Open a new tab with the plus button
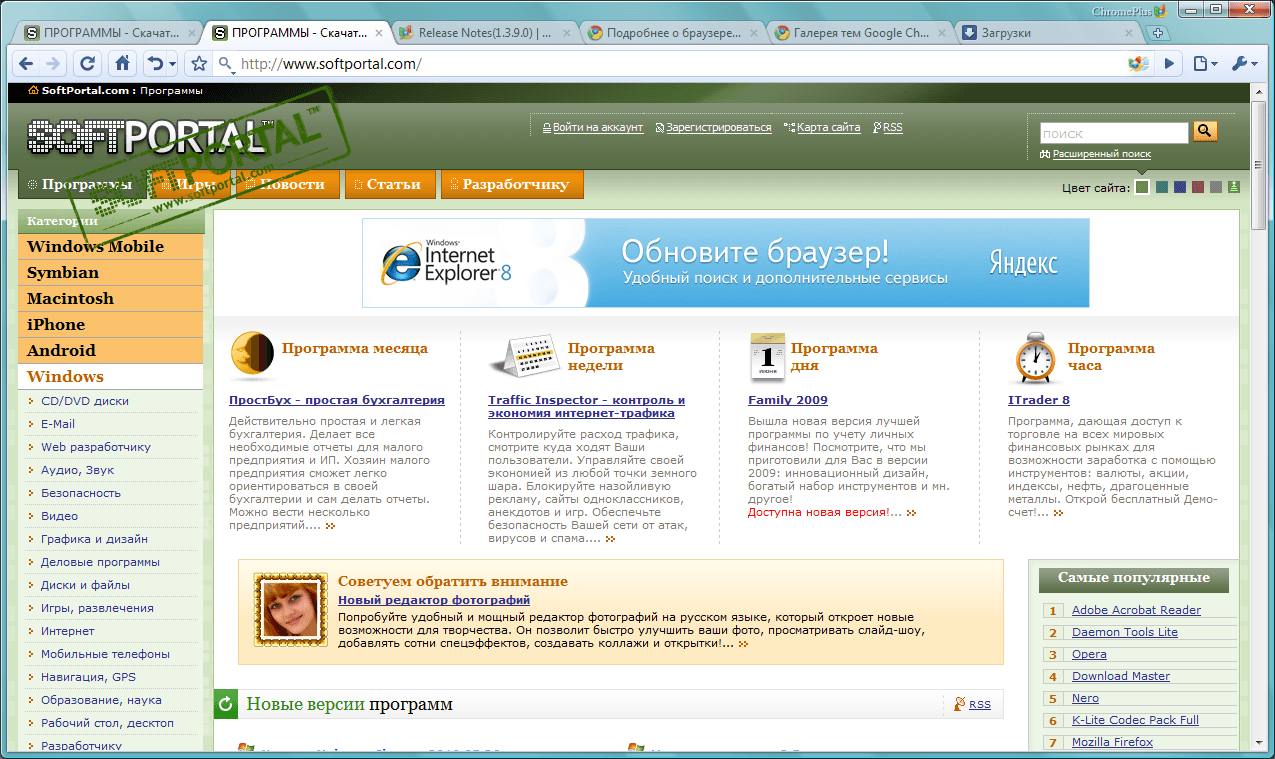 [x=1157, y=33]
